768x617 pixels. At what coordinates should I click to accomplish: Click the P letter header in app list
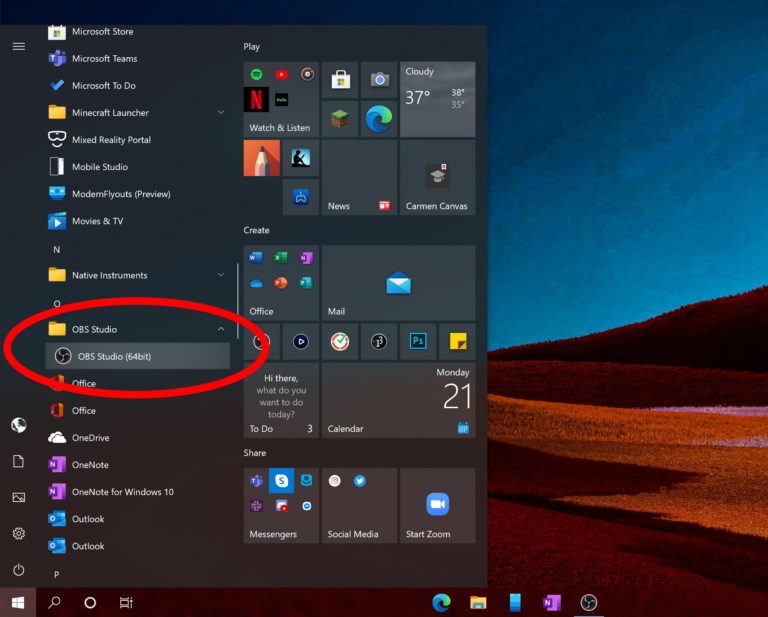point(57,574)
